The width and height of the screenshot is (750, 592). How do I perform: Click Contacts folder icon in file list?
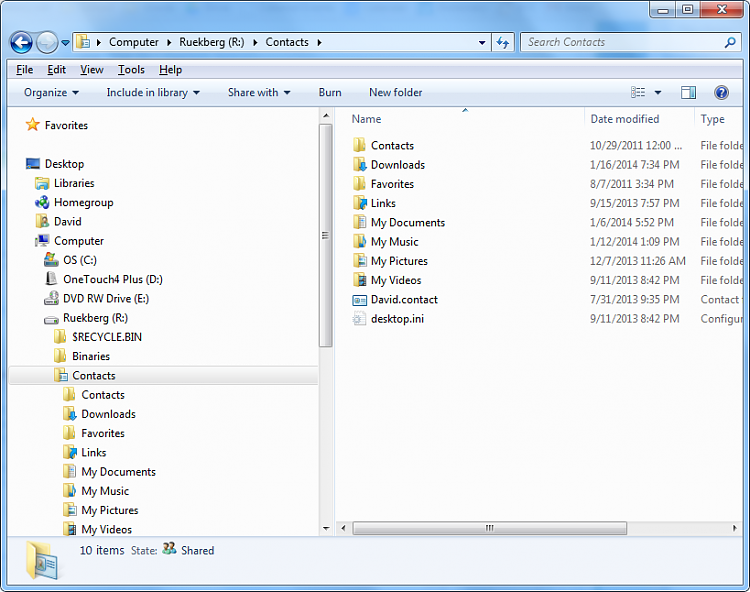point(359,145)
